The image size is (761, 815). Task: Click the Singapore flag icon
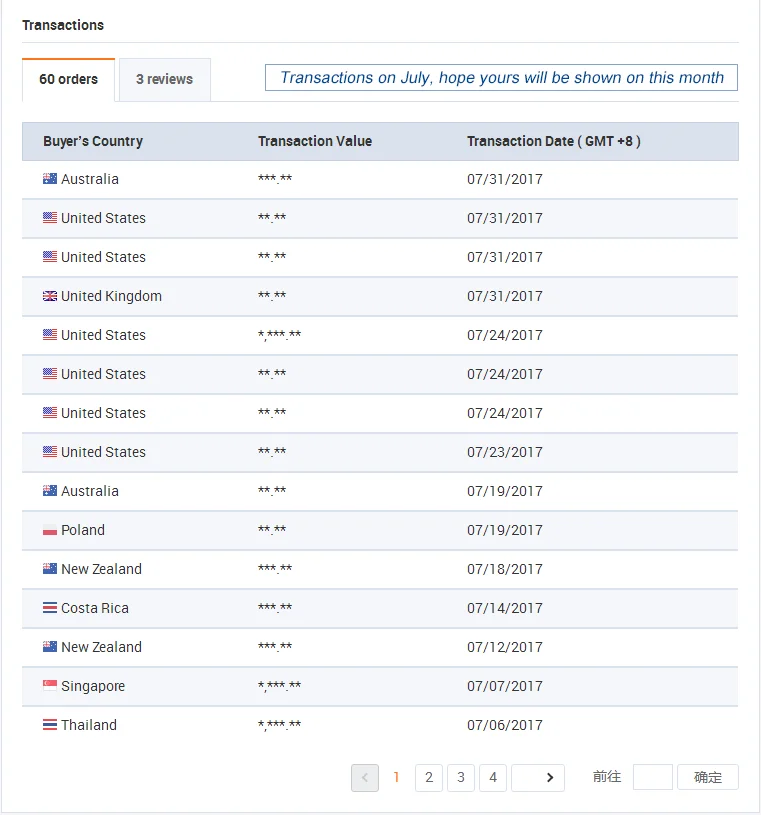50,686
